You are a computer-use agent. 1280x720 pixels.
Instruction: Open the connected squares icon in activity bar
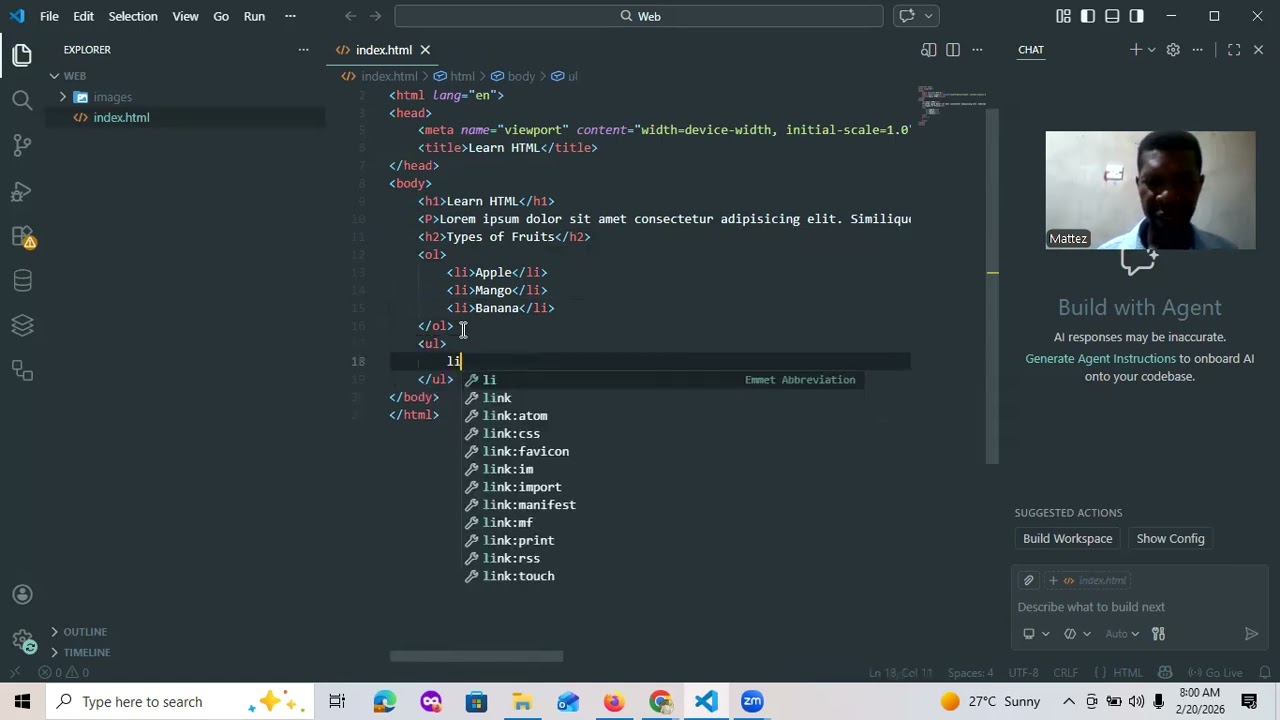(x=22, y=370)
